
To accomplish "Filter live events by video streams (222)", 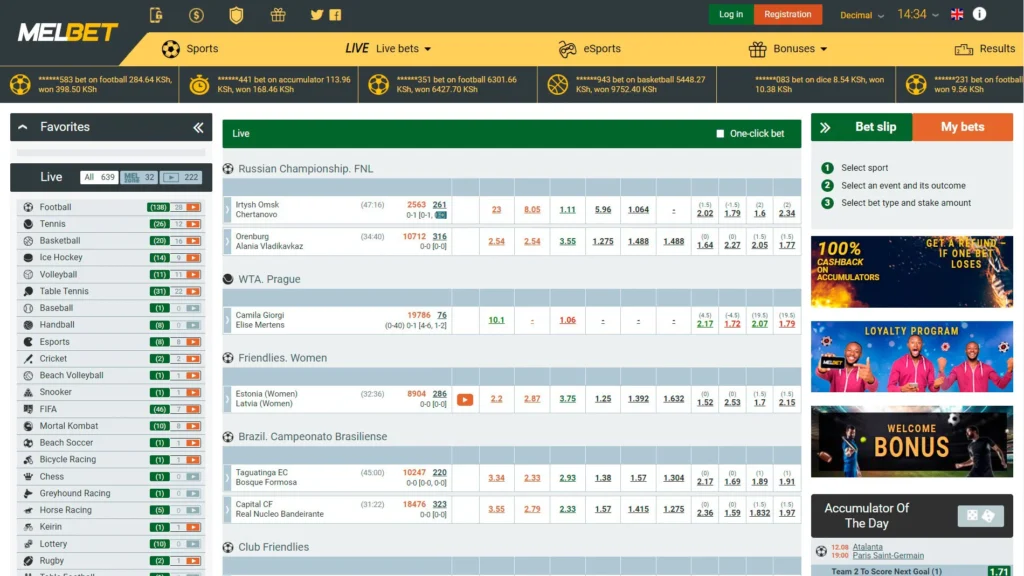I will pos(183,177).
